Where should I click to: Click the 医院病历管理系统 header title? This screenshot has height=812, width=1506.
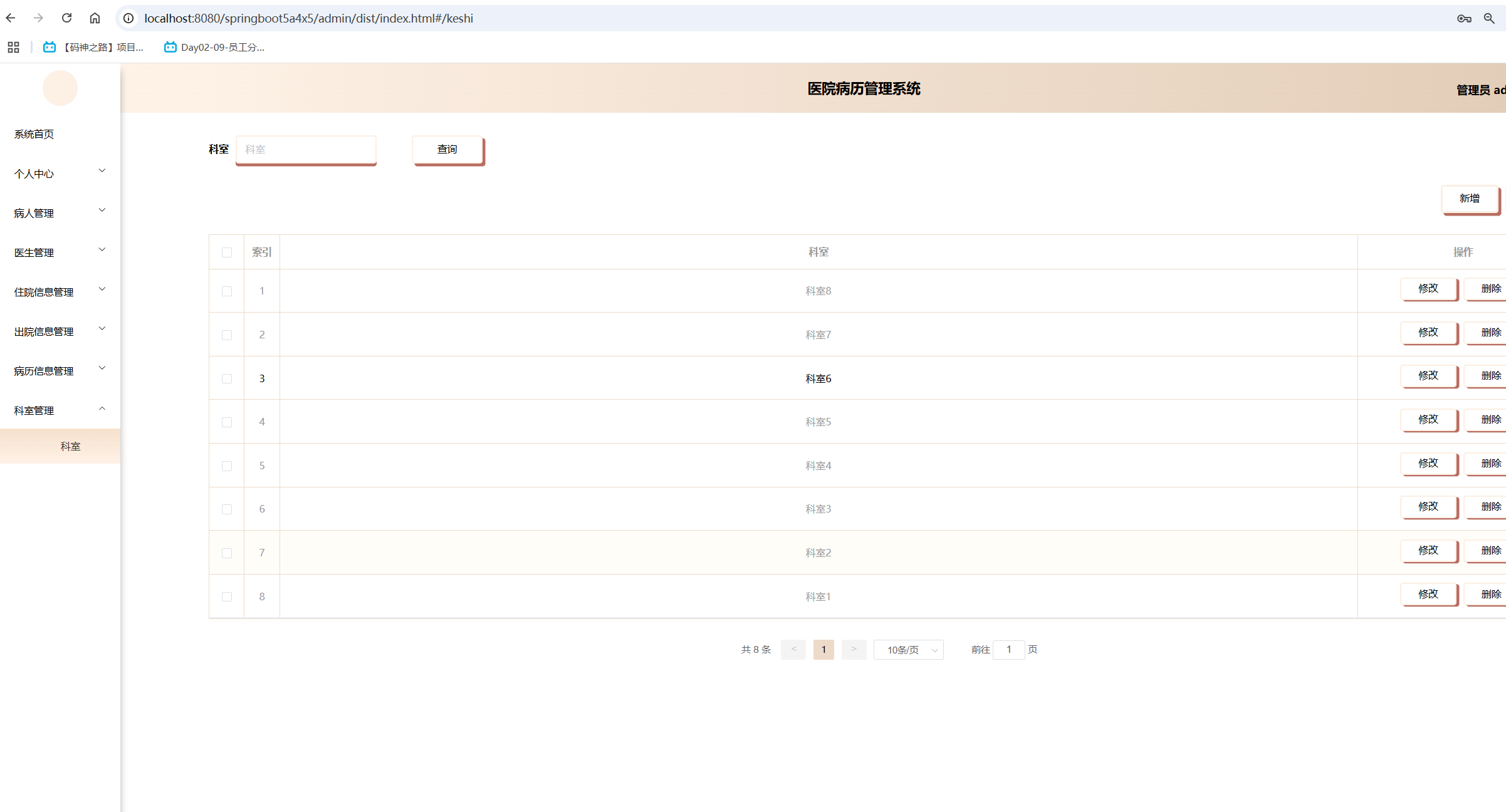(864, 89)
